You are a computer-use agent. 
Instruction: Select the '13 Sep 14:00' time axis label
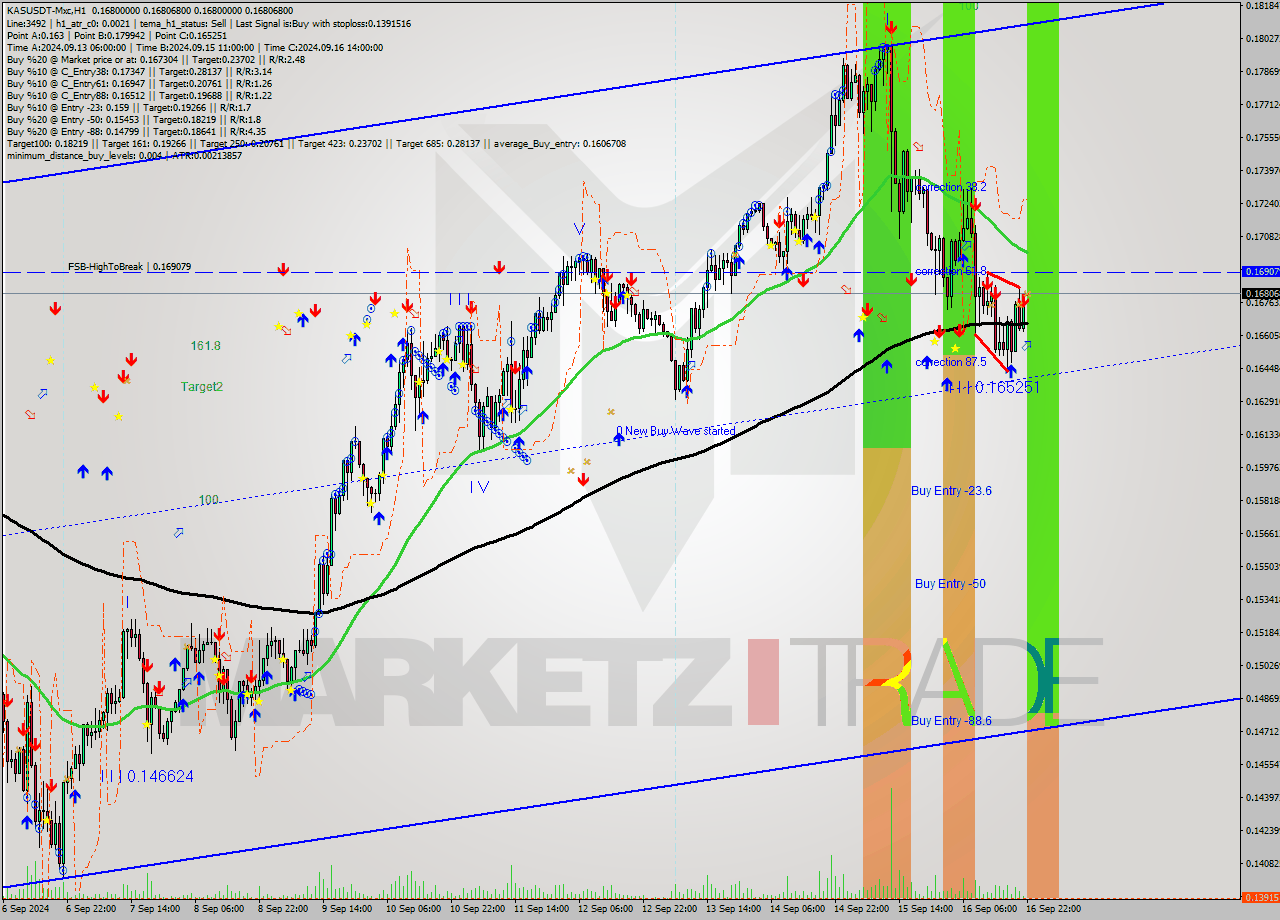(734, 909)
